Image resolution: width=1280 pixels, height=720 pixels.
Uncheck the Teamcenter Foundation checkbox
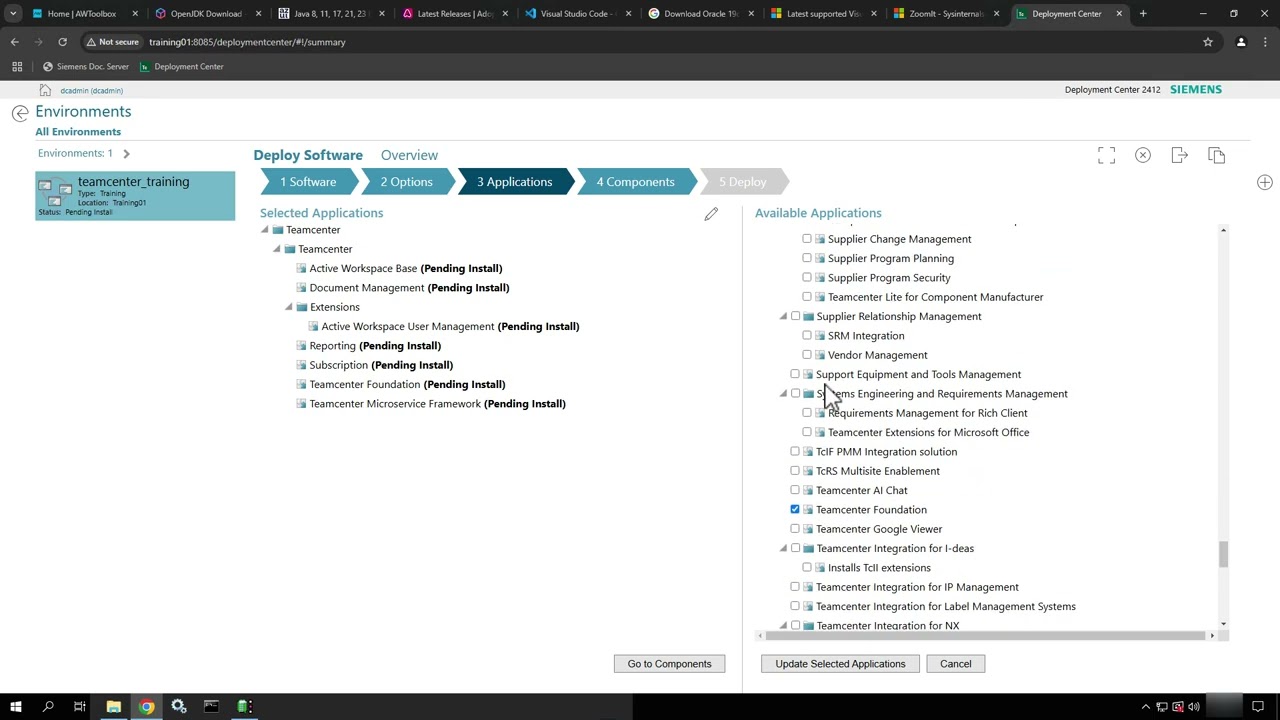(x=795, y=510)
